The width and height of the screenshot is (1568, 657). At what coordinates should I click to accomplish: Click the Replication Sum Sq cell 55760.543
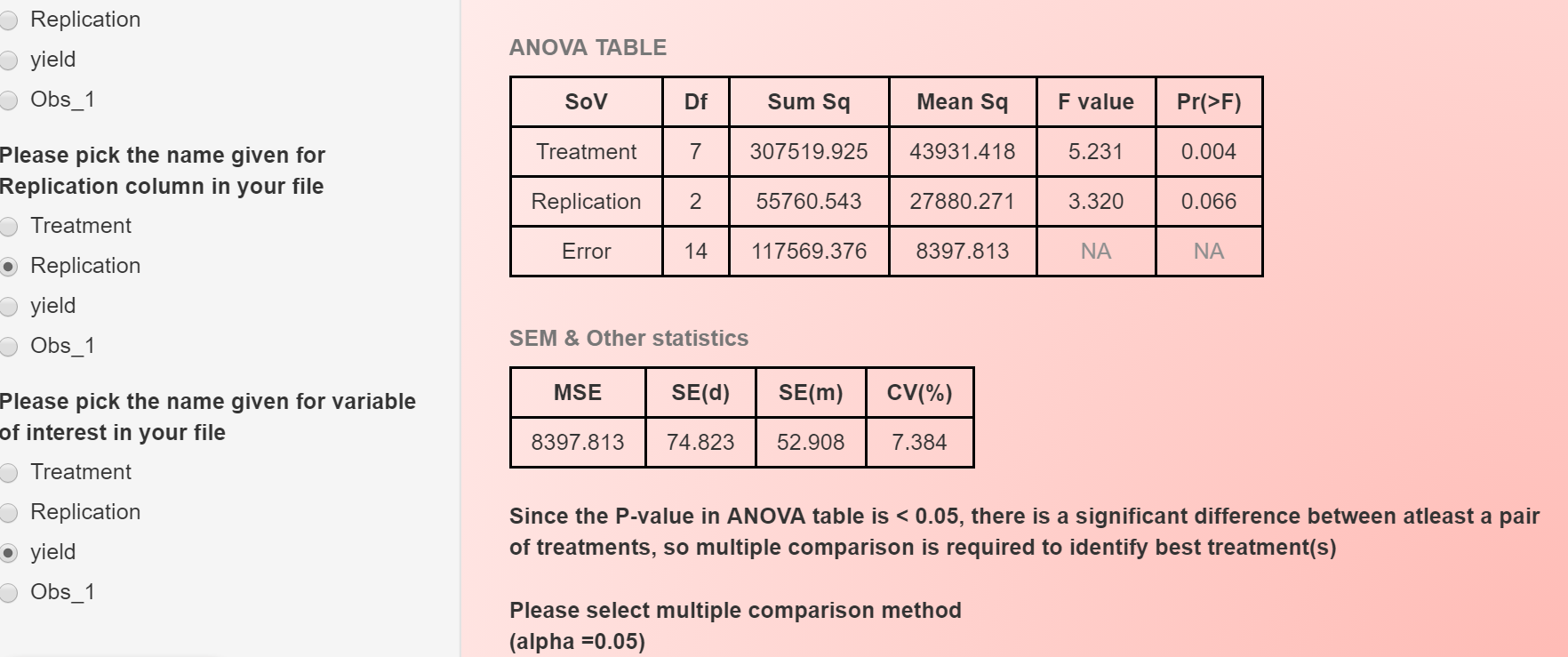pyautogui.click(x=808, y=202)
